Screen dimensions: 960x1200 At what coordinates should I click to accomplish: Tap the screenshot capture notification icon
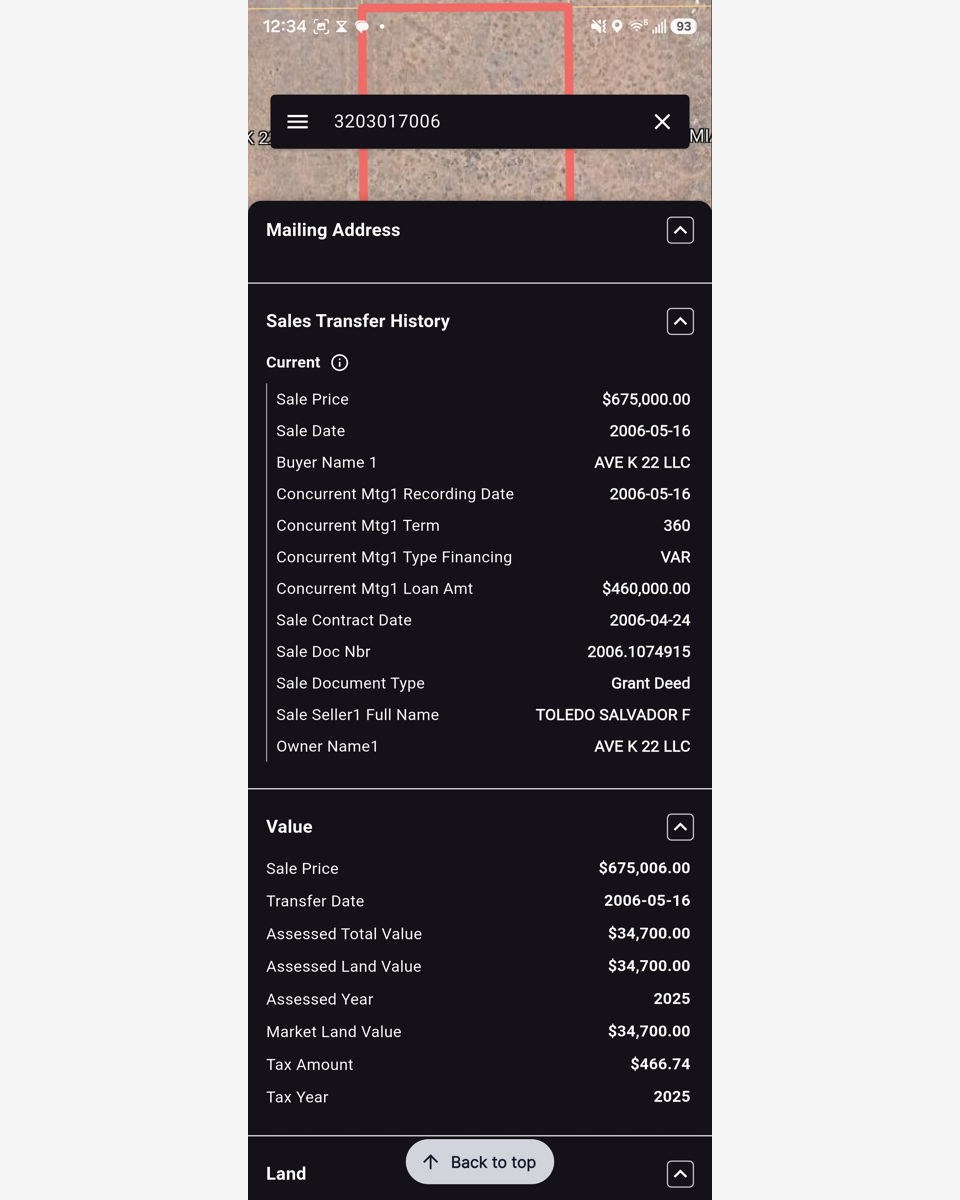click(321, 27)
